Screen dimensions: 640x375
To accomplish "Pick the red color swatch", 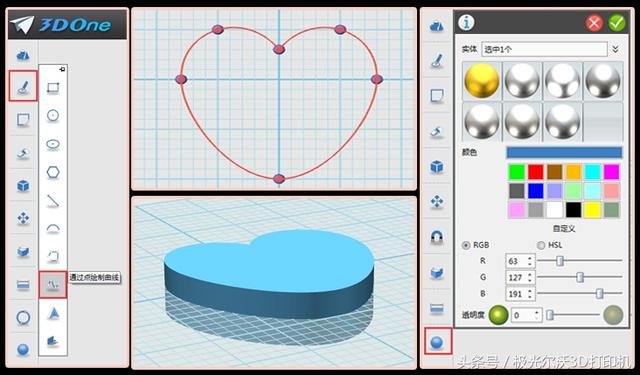I will pos(535,172).
